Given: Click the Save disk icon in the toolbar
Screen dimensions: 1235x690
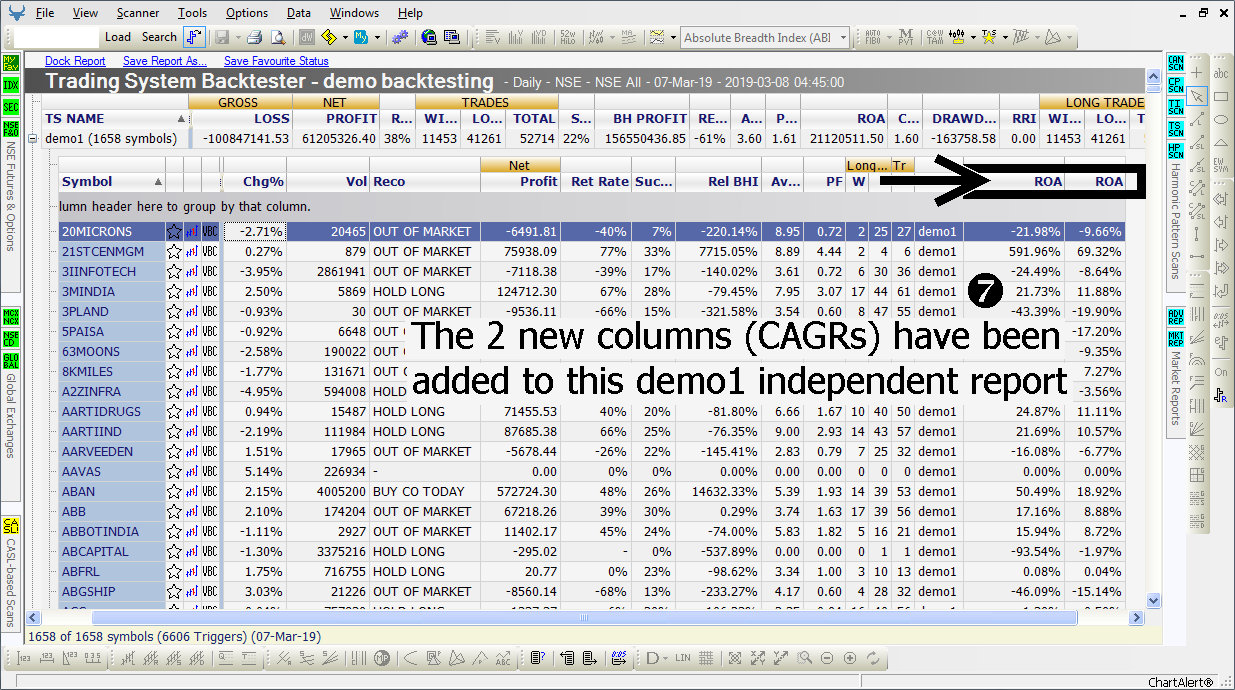Looking at the screenshot, I should tap(221, 37).
